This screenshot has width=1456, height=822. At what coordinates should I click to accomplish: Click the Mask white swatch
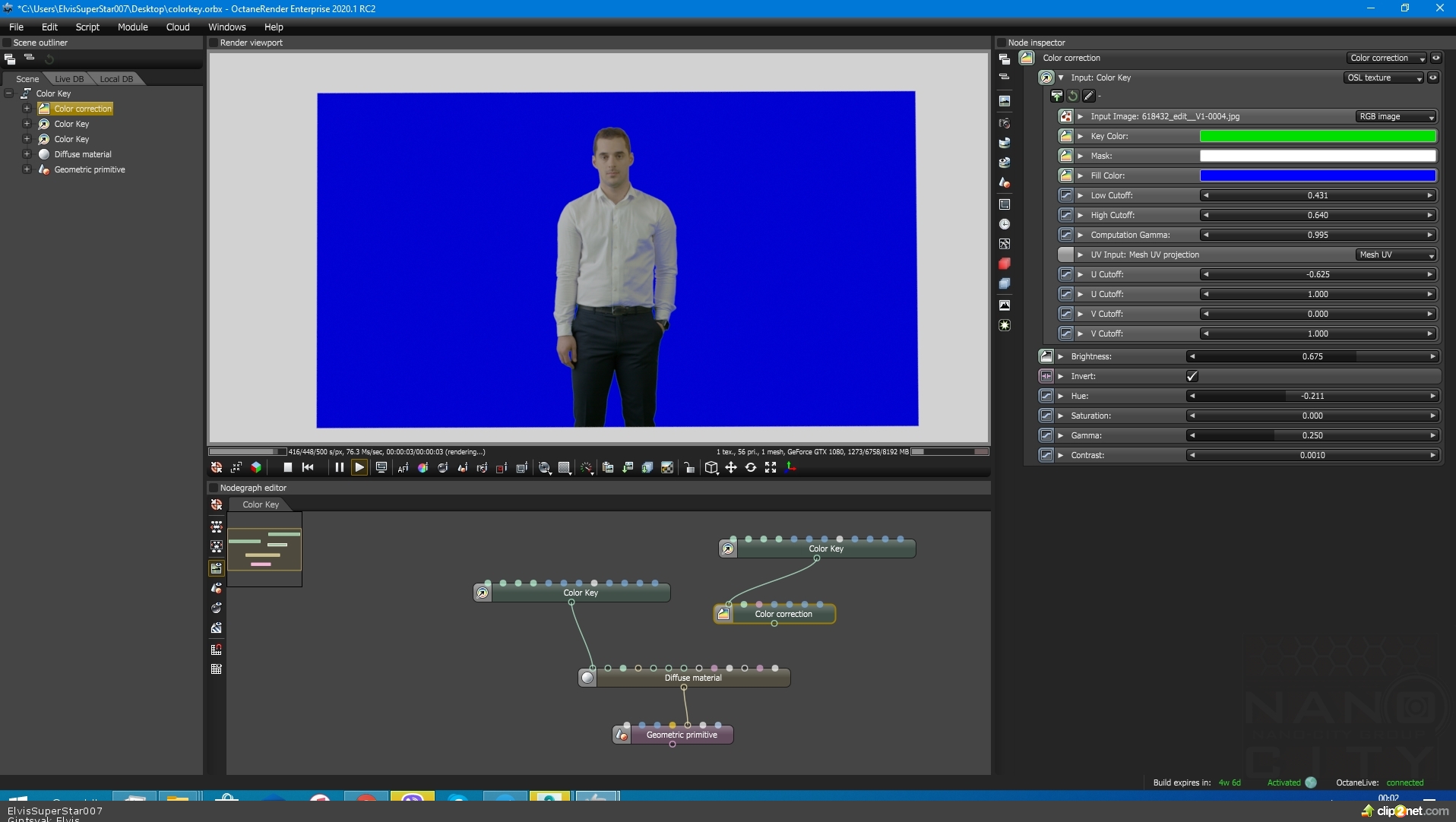(1318, 156)
